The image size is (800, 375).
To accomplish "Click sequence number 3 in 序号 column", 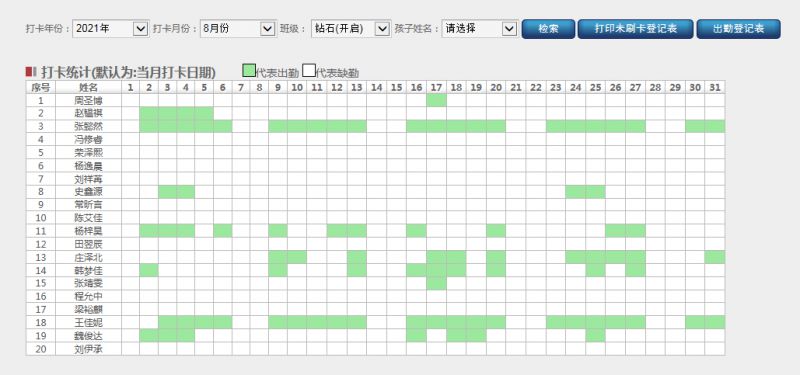I will point(41,127).
